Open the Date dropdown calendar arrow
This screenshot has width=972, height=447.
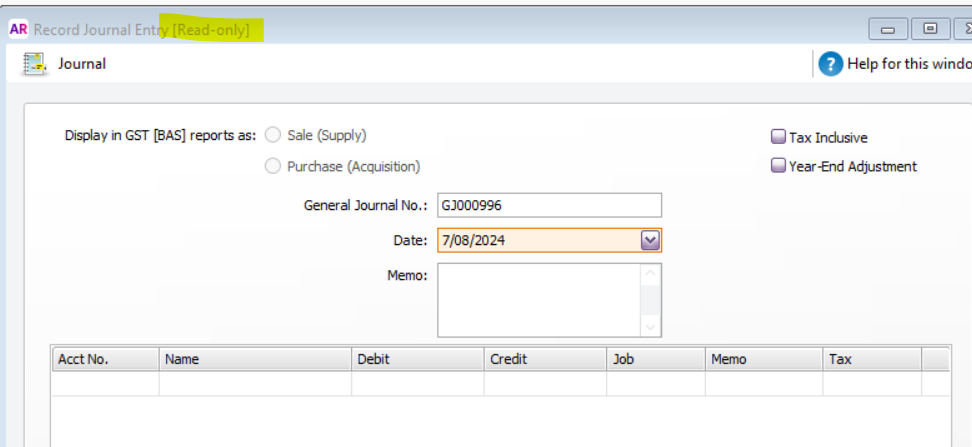point(650,240)
